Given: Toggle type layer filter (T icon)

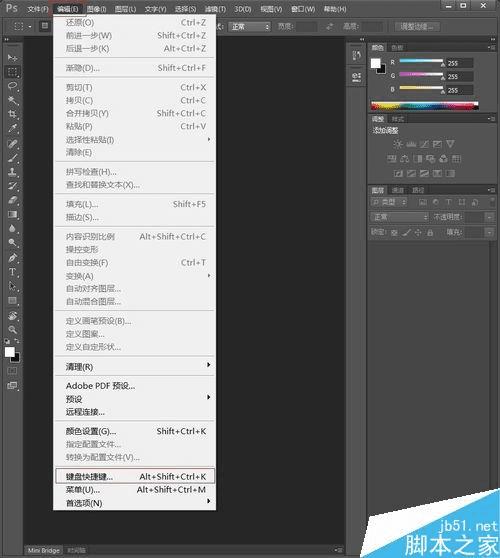Looking at the screenshot, I should [448, 202].
